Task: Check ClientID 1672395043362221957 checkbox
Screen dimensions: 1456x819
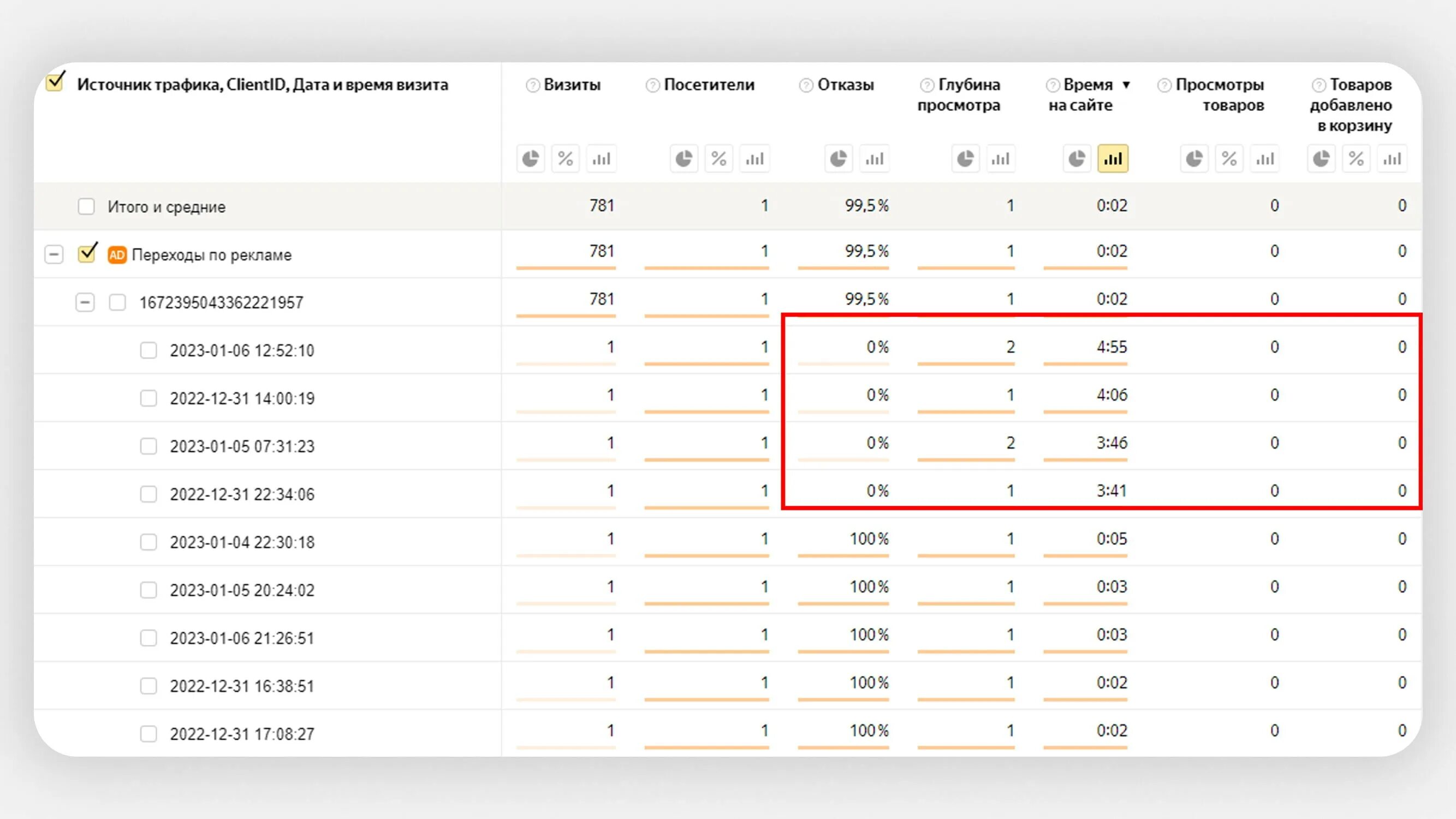Action: coord(117,302)
